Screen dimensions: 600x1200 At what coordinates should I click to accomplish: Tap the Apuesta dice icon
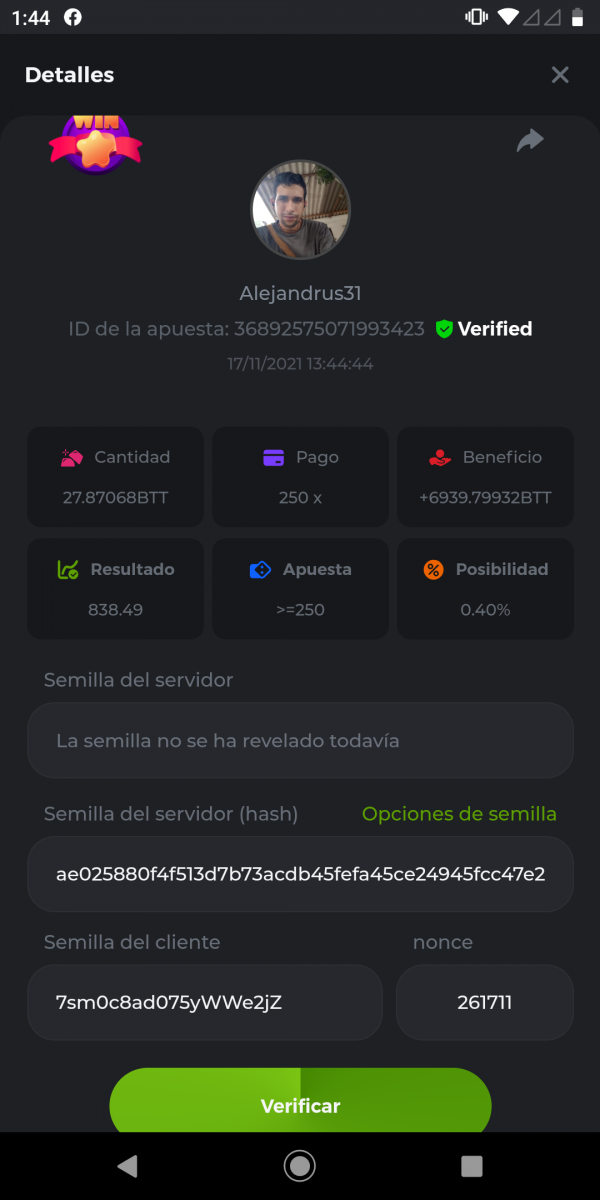click(260, 570)
